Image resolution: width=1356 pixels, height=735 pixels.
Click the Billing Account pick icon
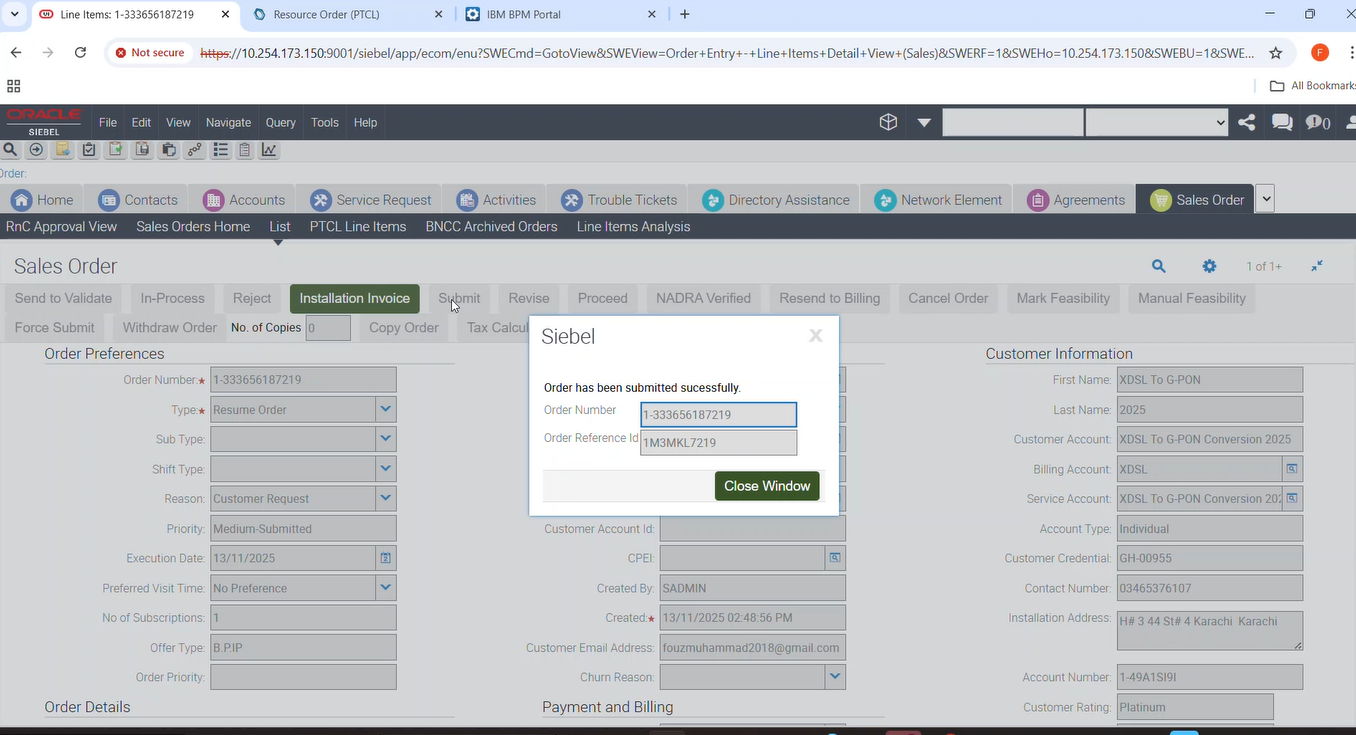[x=1292, y=469]
